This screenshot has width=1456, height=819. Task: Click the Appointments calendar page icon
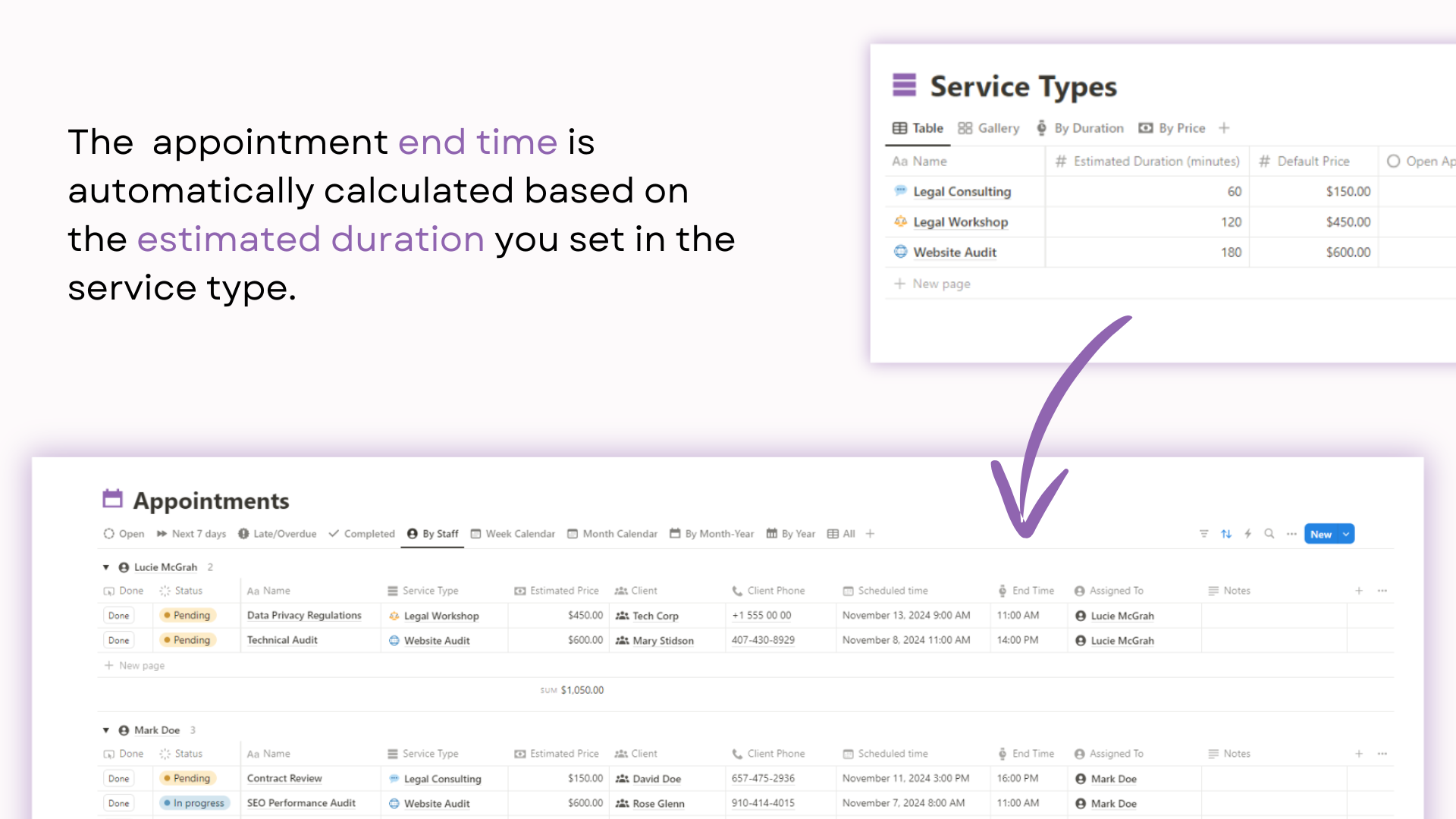[x=112, y=499]
